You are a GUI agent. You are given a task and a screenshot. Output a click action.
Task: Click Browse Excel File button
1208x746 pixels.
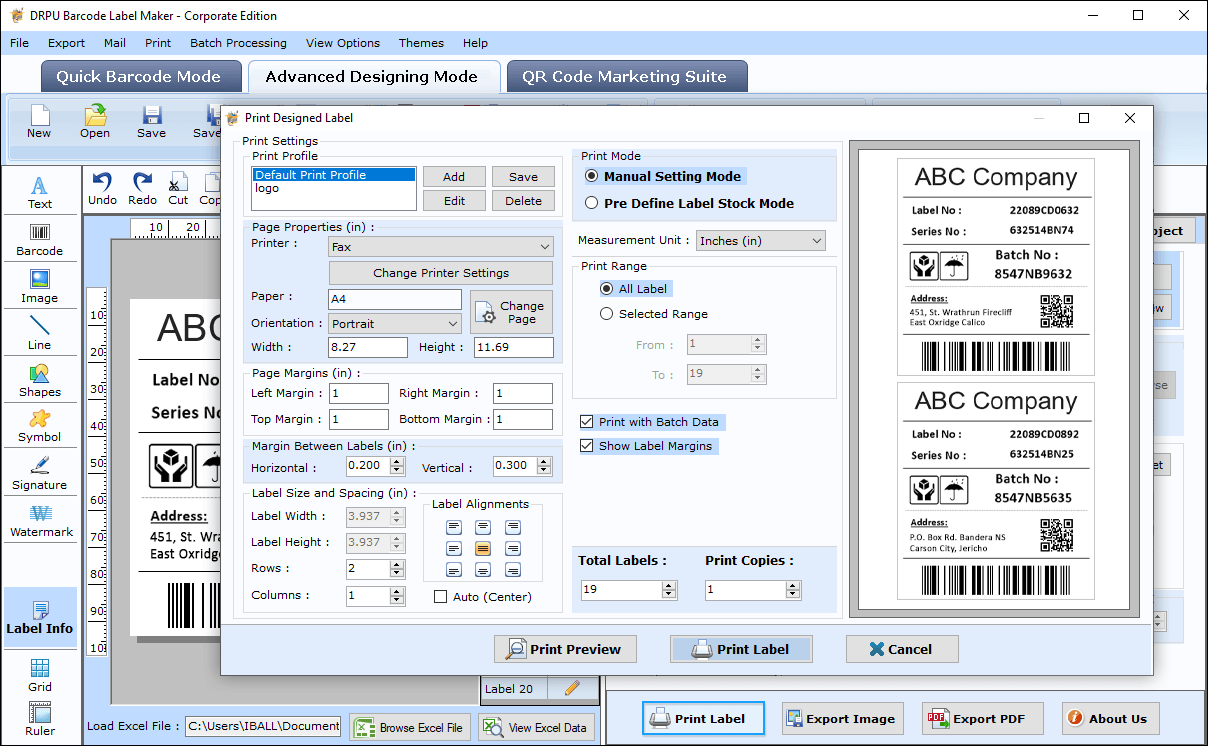tap(410, 727)
